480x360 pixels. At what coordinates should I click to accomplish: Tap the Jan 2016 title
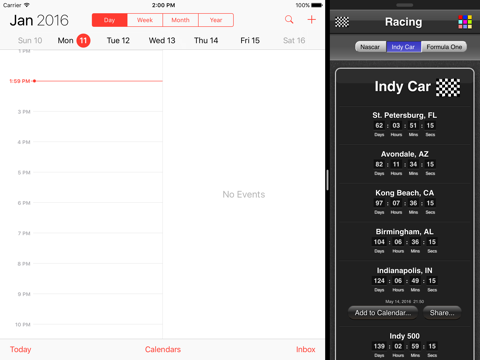39,21
